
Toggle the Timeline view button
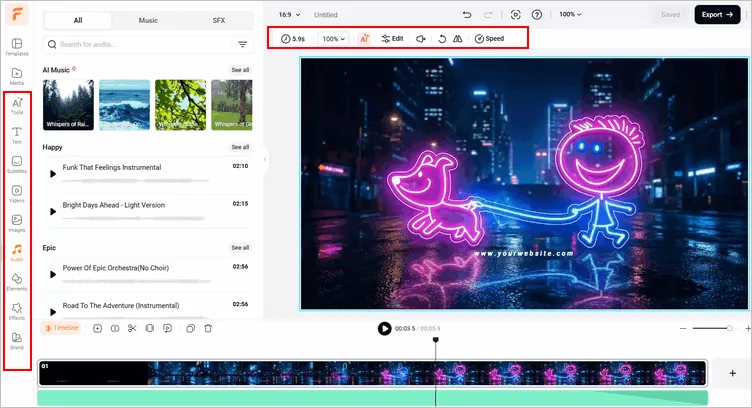pos(61,328)
